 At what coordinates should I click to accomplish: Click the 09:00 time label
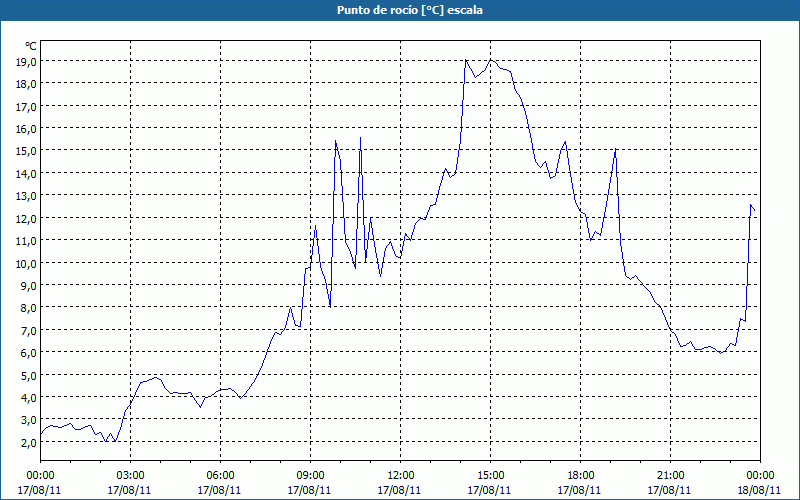[311, 476]
